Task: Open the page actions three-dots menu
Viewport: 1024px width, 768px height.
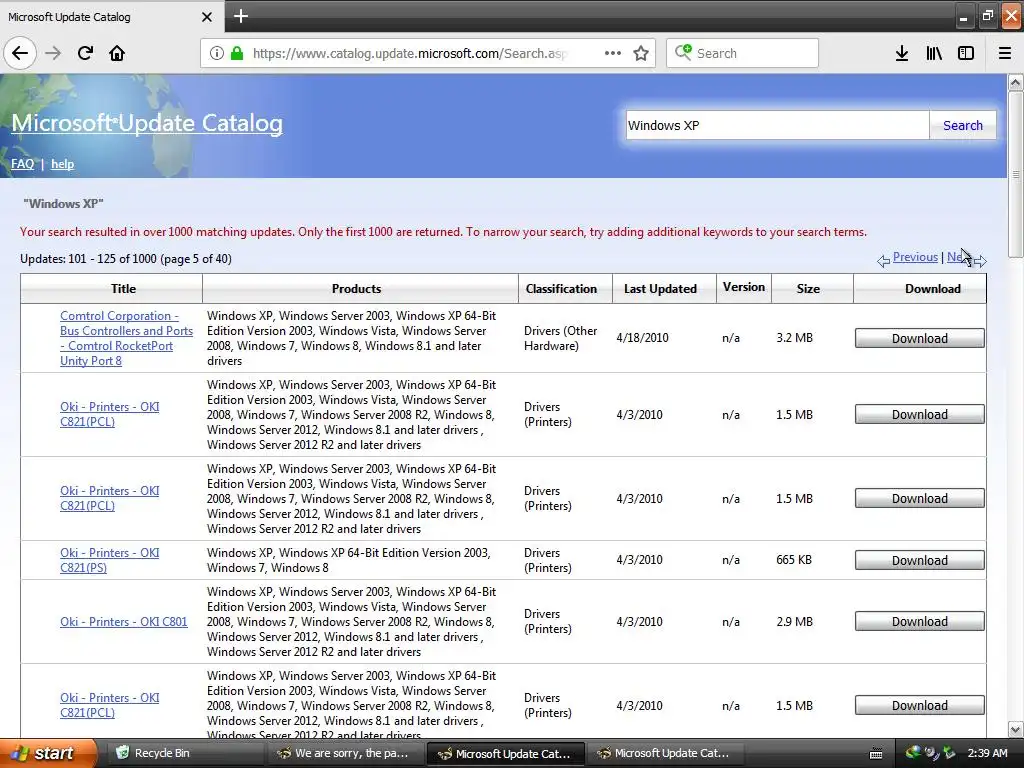Action: click(613, 53)
